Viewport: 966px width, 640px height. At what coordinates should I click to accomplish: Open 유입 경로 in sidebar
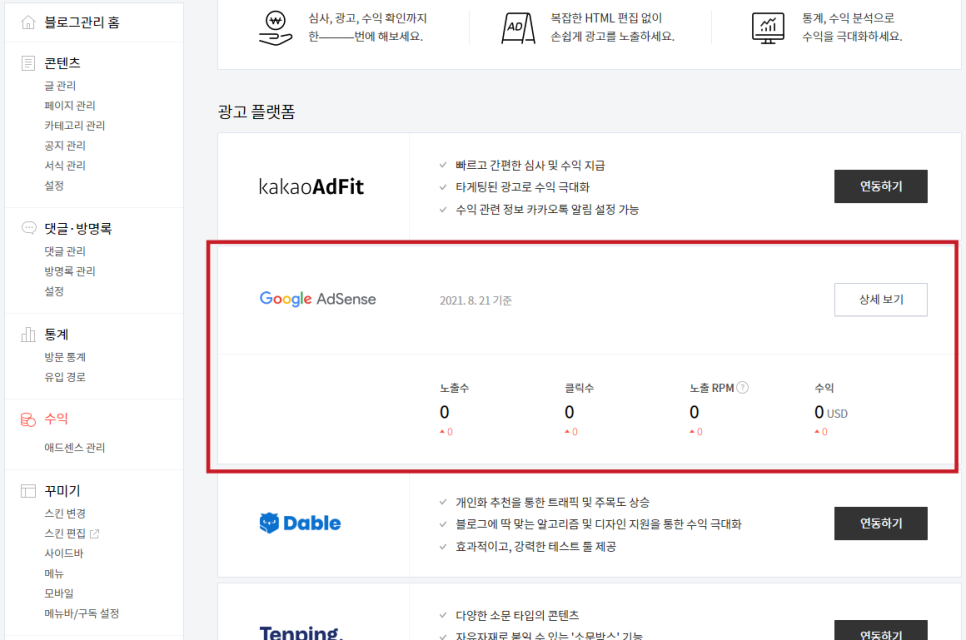click(x=65, y=377)
